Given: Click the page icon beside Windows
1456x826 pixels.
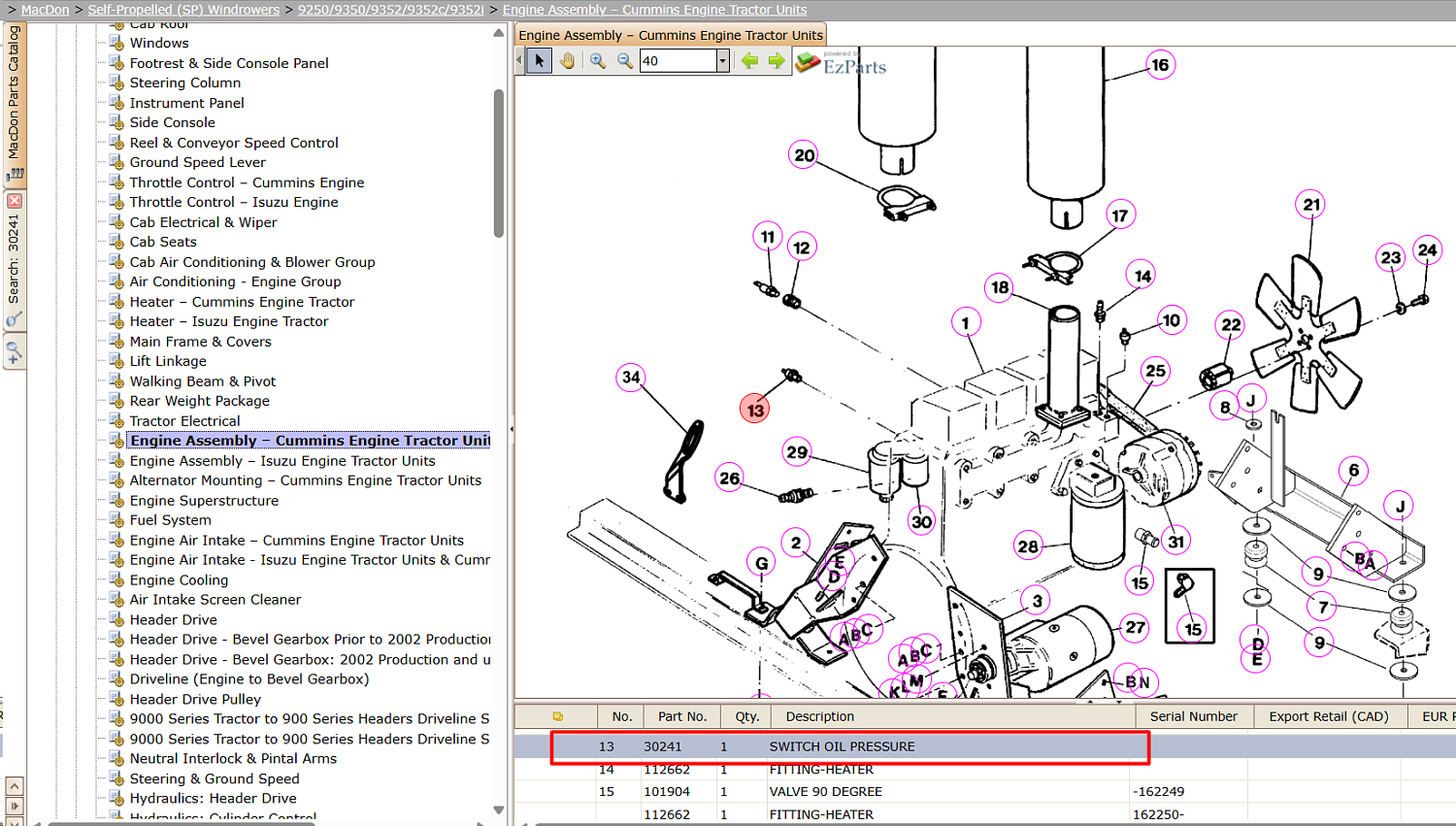Looking at the screenshot, I should [116, 43].
